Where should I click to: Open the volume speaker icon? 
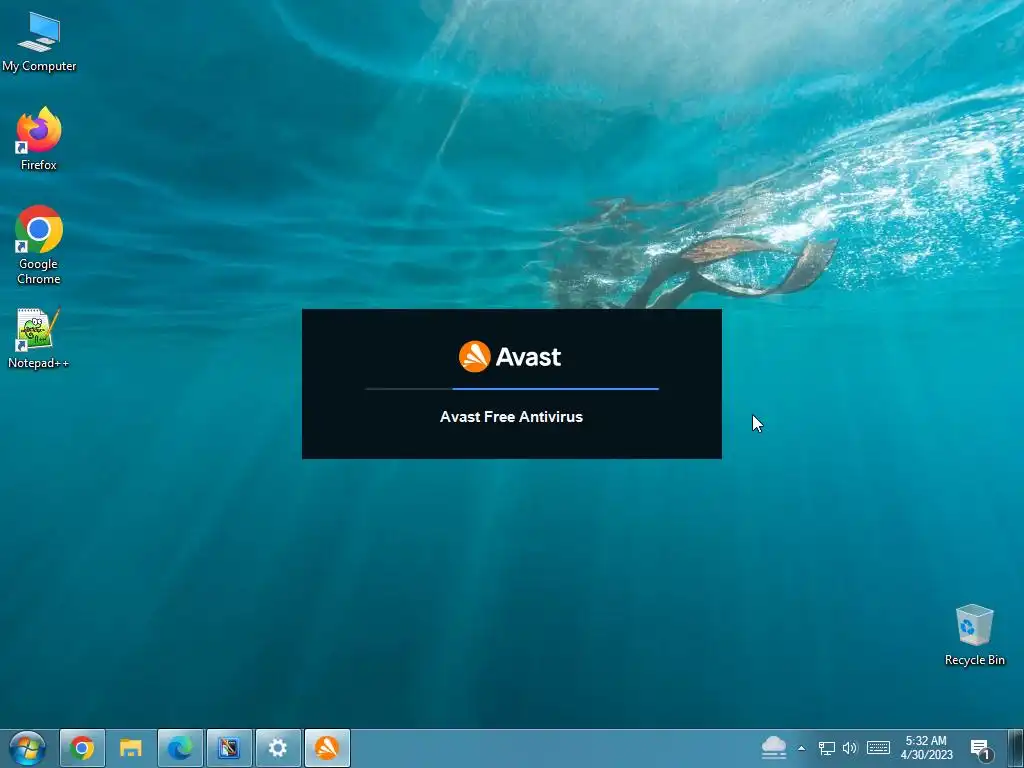click(850, 748)
